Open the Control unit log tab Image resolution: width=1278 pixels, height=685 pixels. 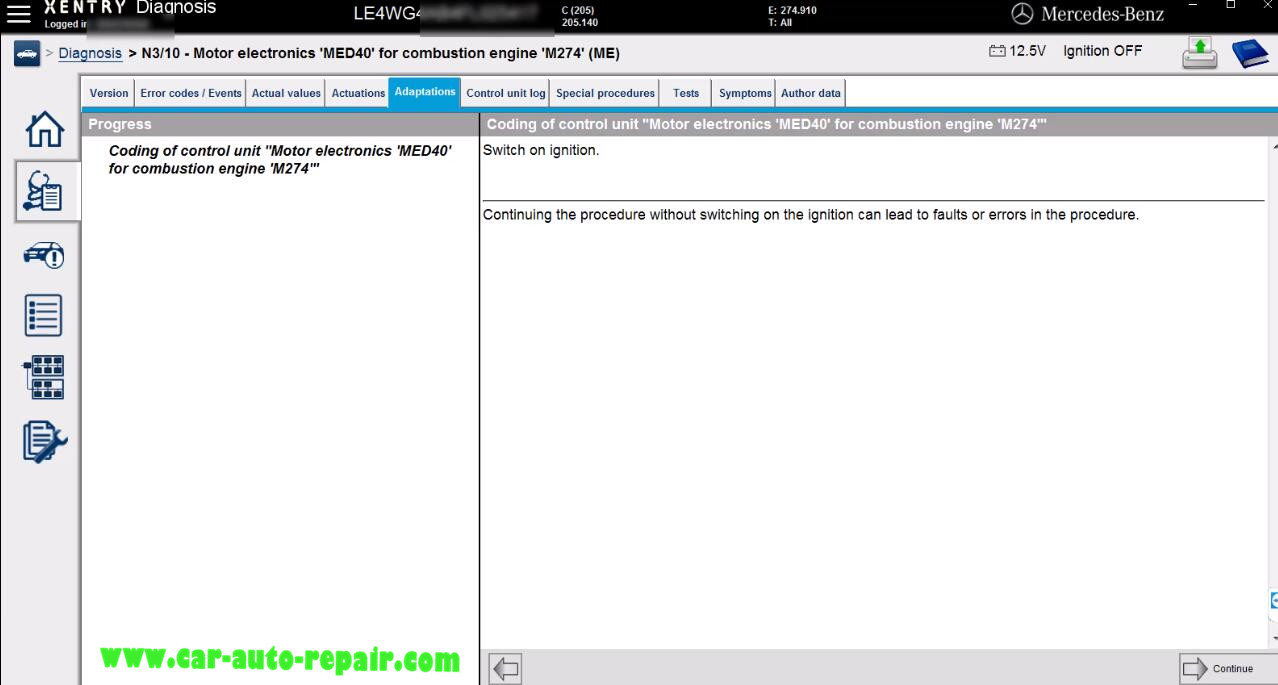pyautogui.click(x=506, y=93)
